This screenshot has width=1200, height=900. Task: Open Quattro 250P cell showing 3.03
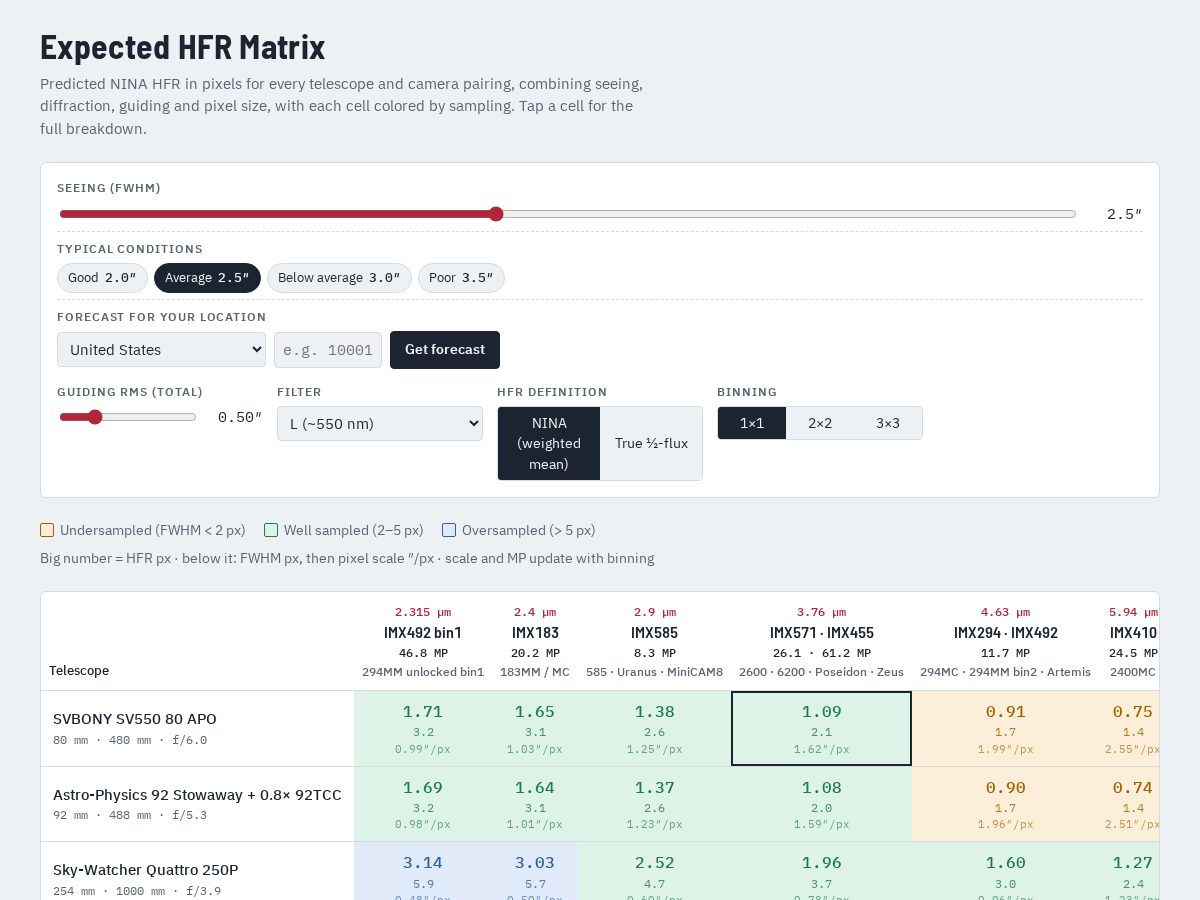coord(535,871)
